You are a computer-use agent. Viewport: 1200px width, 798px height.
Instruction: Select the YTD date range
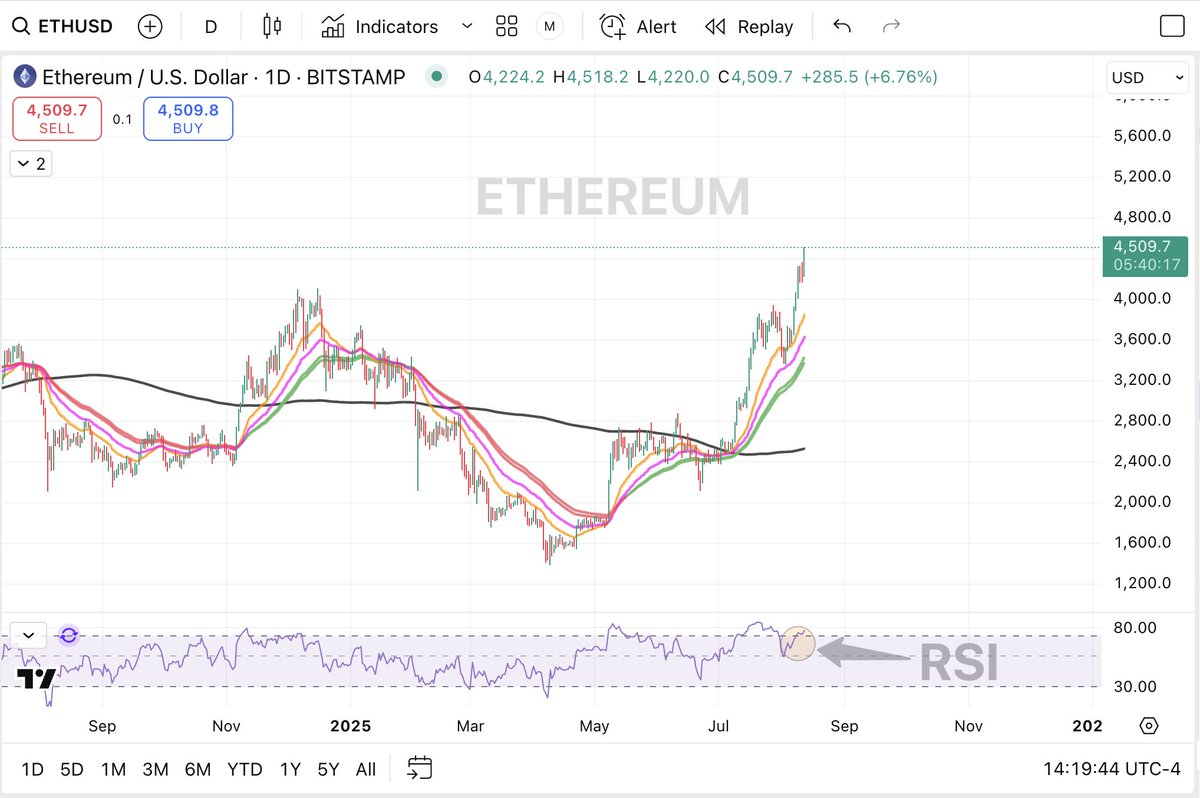244,769
